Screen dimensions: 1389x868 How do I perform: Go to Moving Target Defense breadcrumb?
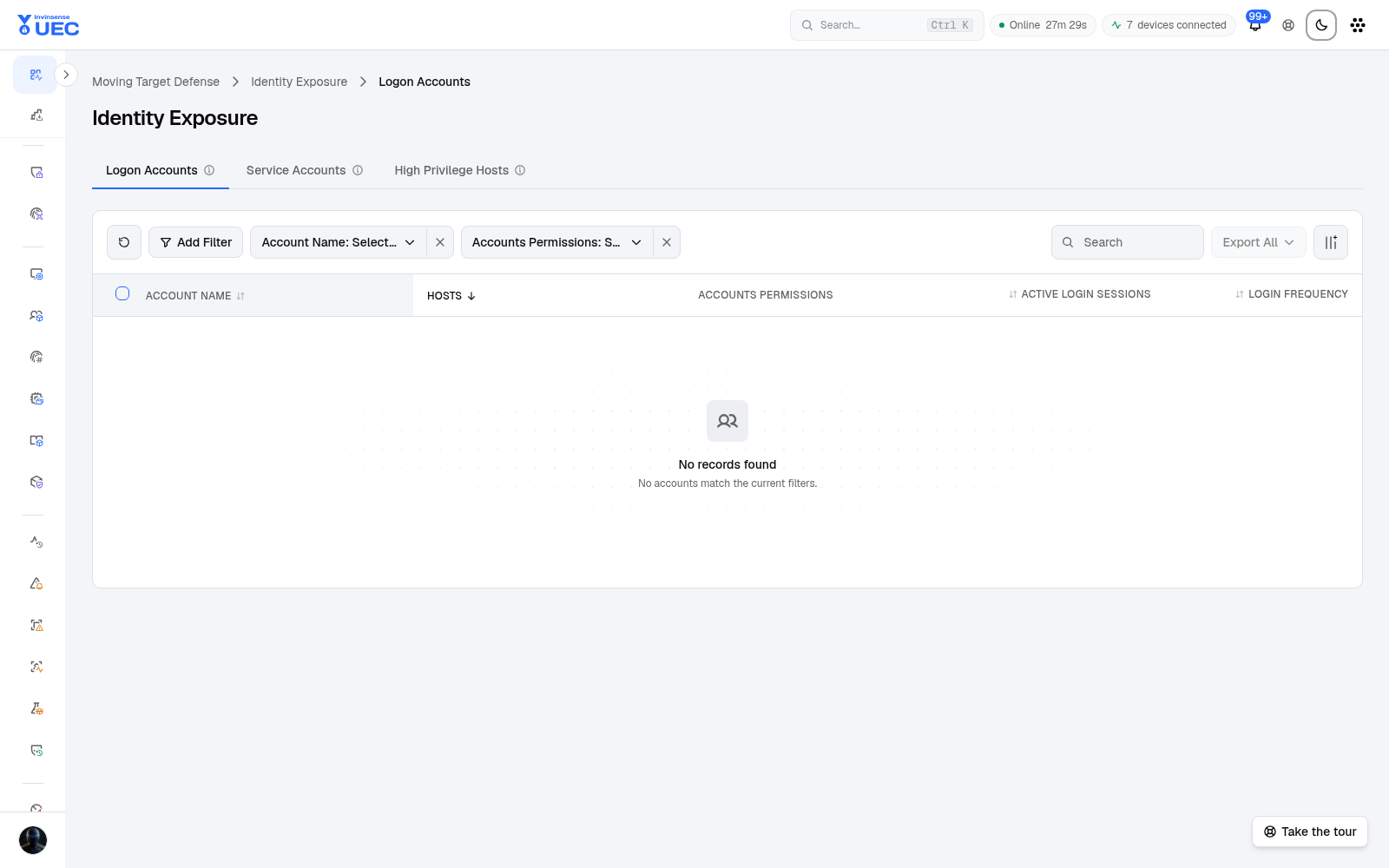(x=156, y=82)
